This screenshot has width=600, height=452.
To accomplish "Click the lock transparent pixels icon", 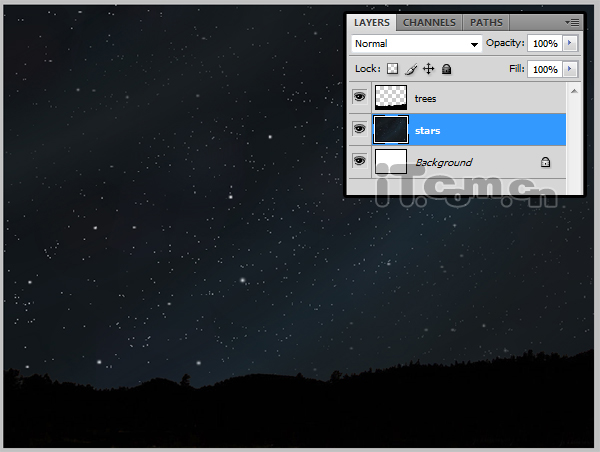I will 393,69.
